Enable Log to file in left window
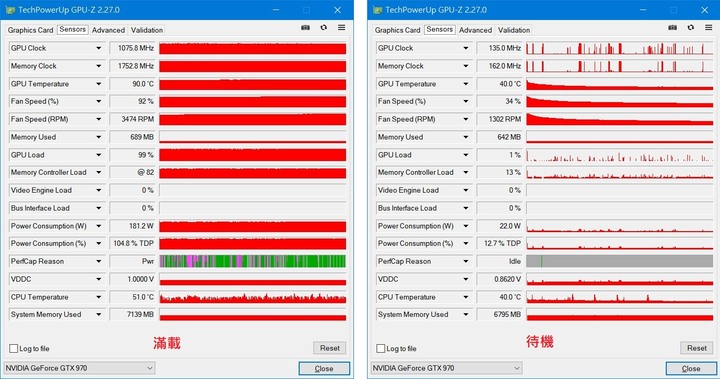This screenshot has width=720, height=379. click(x=14, y=349)
